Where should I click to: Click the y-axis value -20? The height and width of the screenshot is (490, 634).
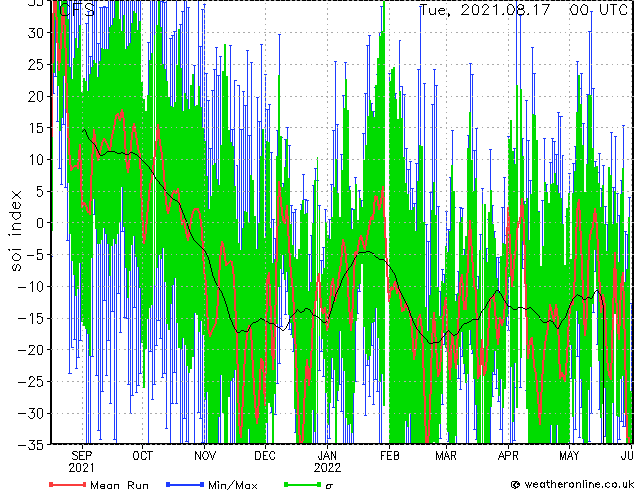(x=31, y=350)
